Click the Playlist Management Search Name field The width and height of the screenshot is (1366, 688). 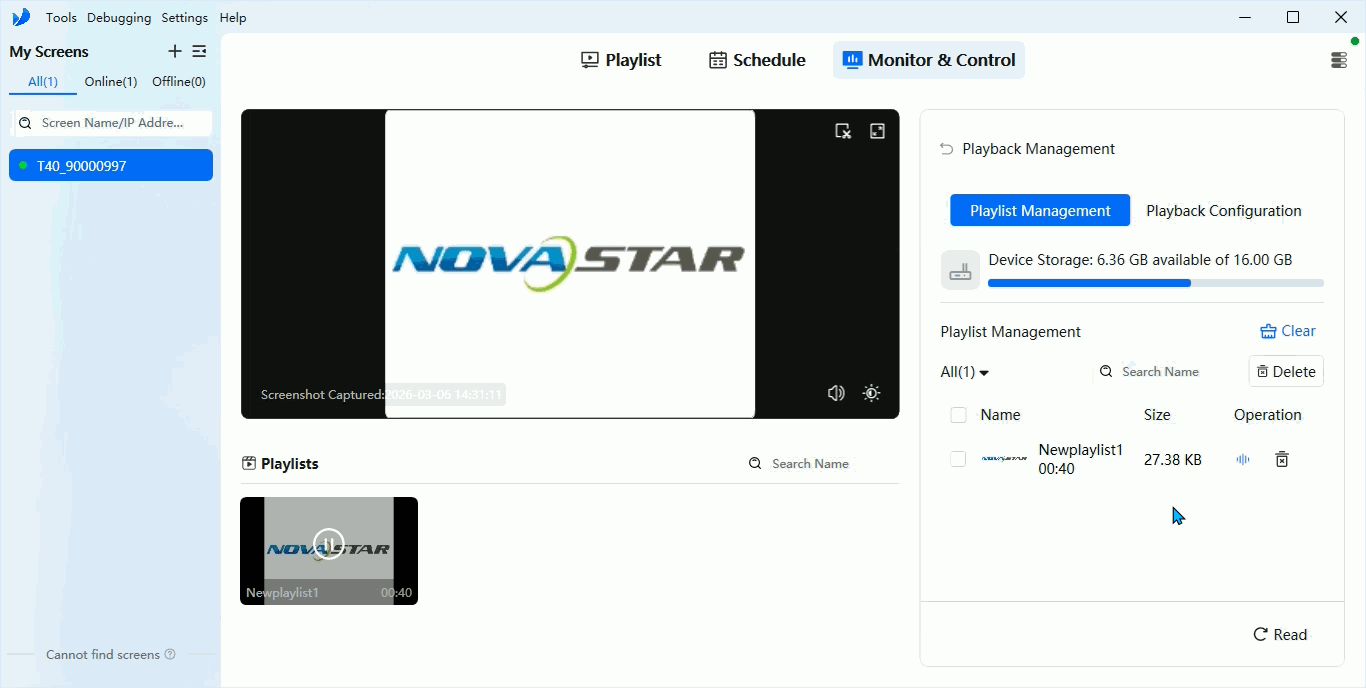pos(1166,372)
